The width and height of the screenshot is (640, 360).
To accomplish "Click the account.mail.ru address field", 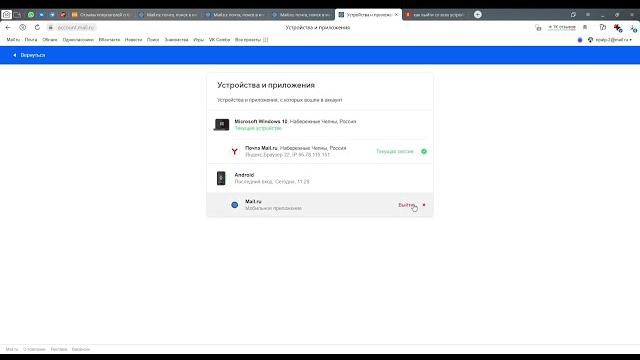I will coord(76,27).
